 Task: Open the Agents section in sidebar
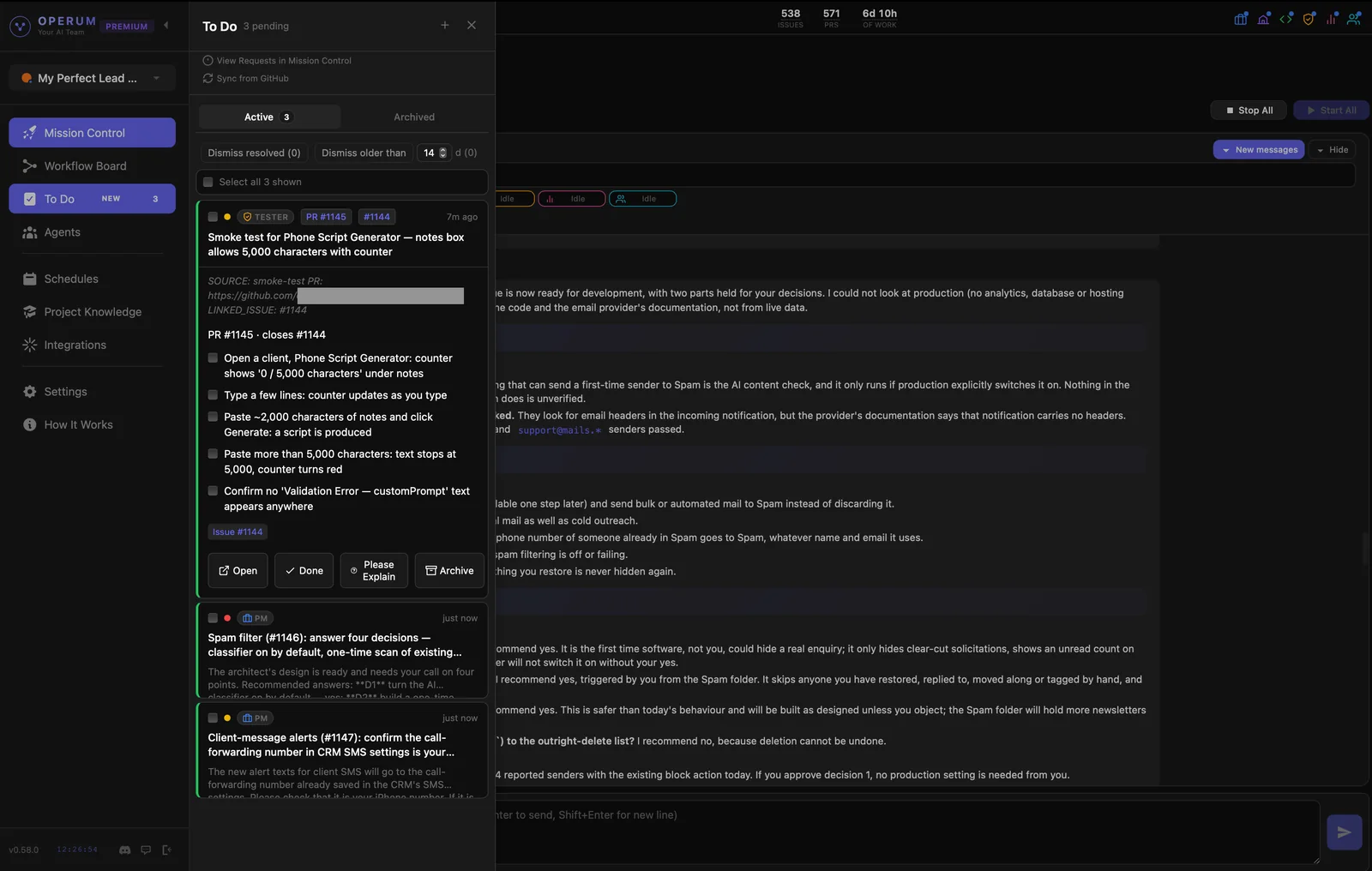click(92, 232)
